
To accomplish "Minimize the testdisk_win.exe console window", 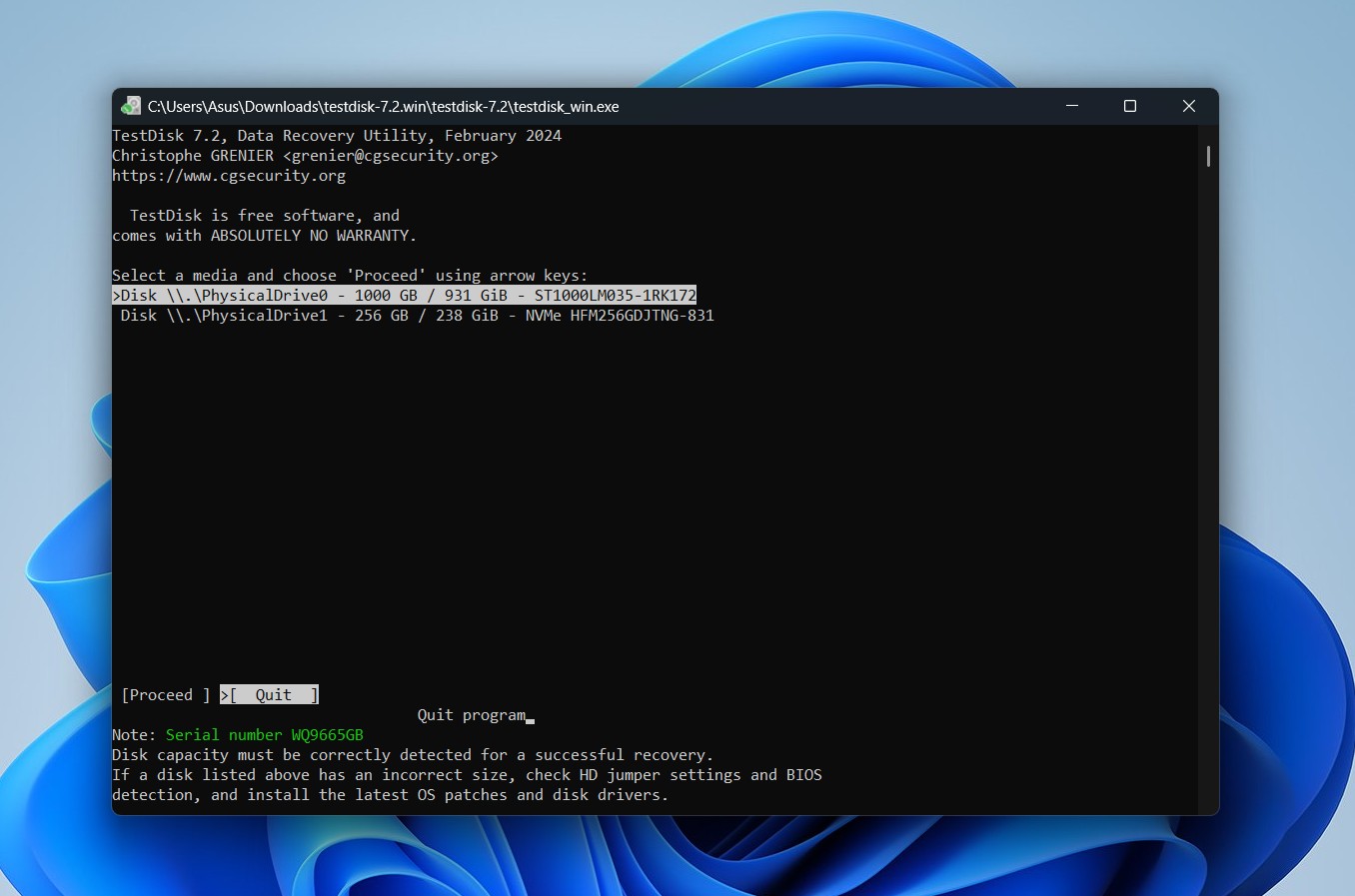I will coord(1072,106).
